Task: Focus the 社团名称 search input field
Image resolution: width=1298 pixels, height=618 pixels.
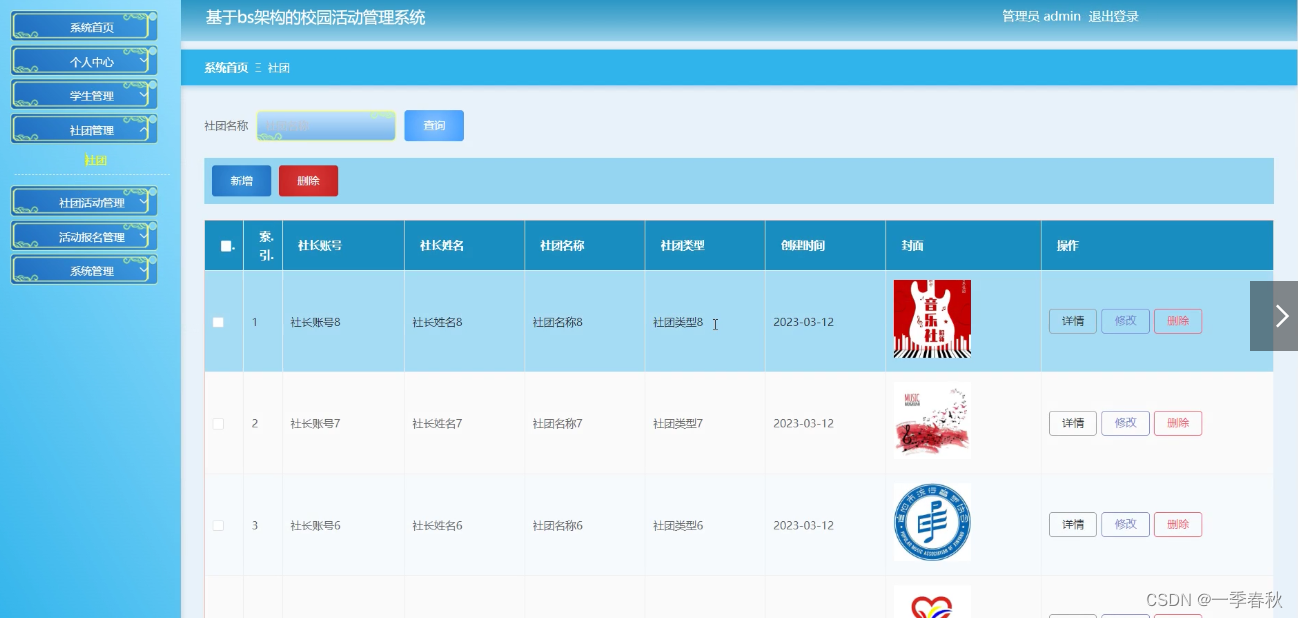Action: point(326,126)
